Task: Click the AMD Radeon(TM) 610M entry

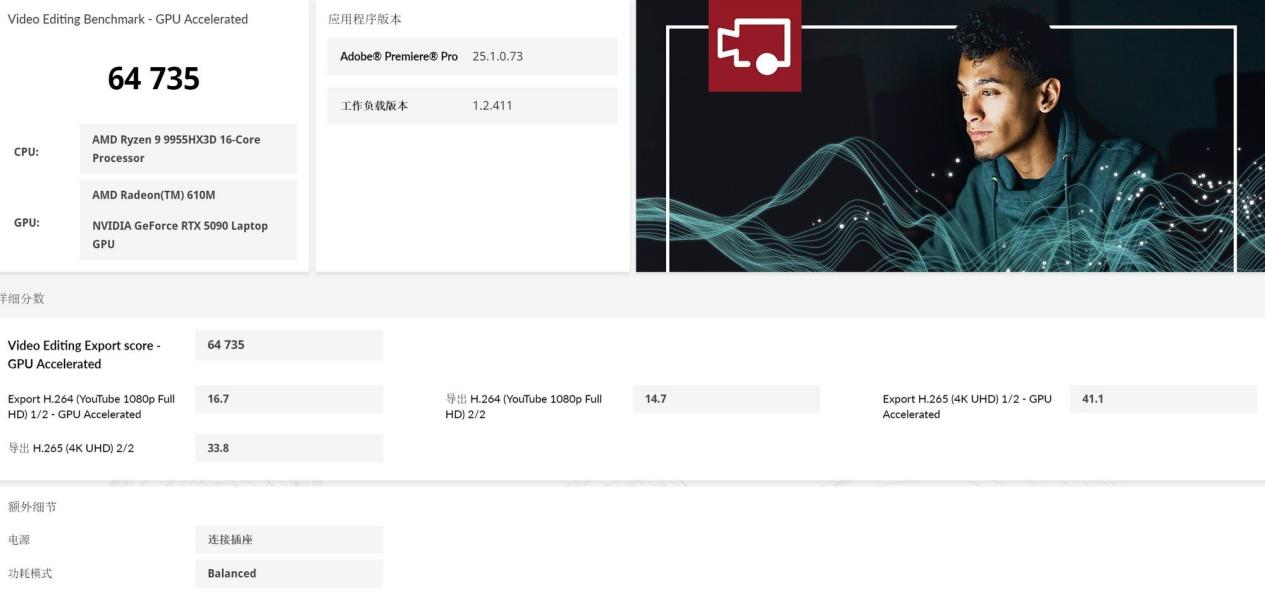Action: pos(154,195)
